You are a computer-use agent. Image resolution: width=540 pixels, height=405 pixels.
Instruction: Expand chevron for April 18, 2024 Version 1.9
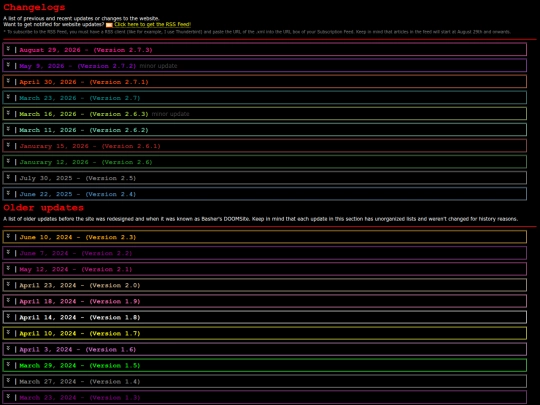8,300
